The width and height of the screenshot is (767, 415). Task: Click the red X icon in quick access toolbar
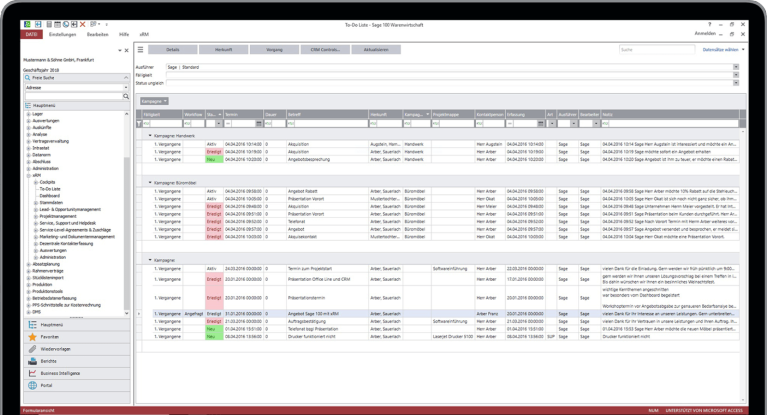[80, 22]
